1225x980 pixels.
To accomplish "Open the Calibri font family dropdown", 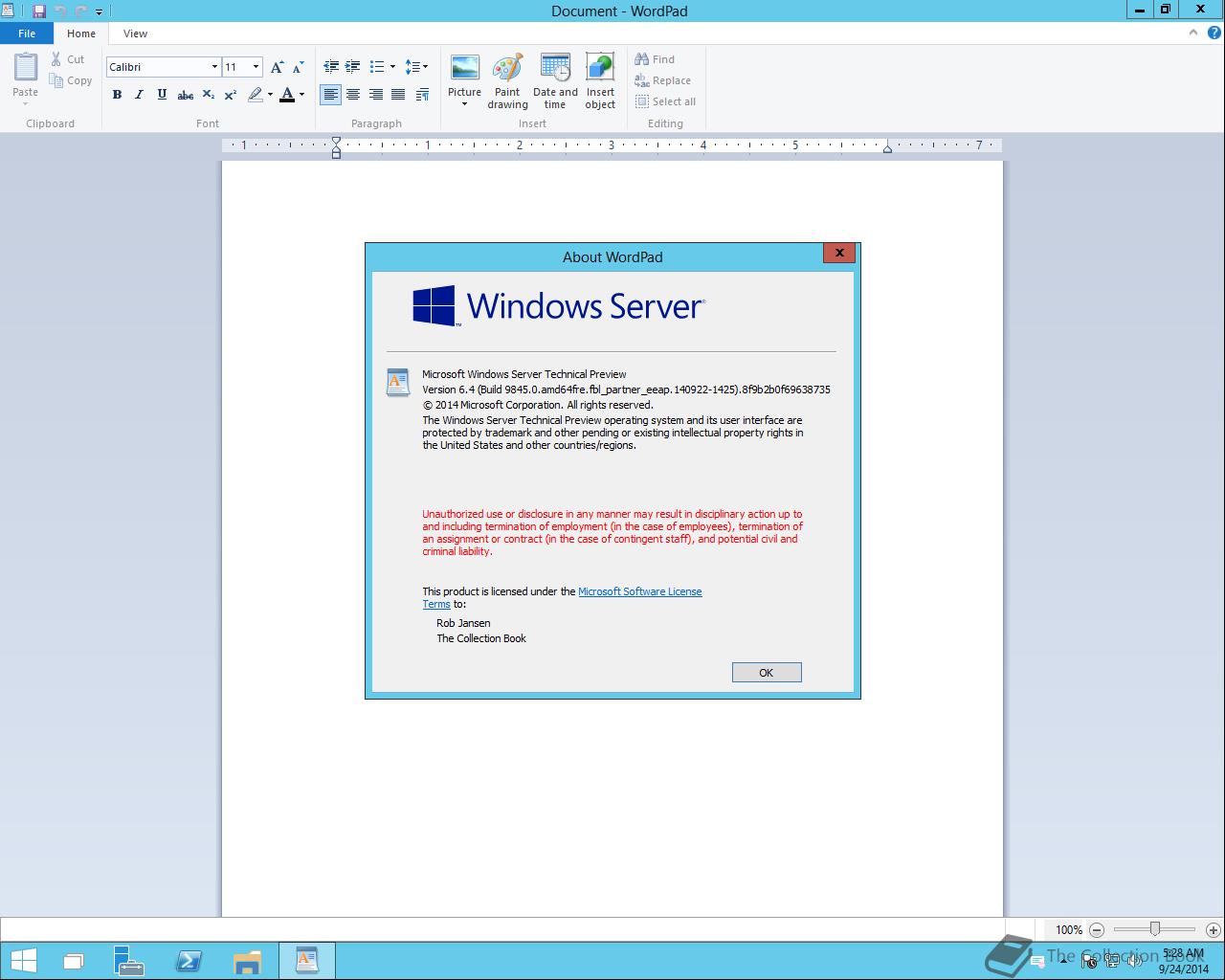I will pos(214,67).
